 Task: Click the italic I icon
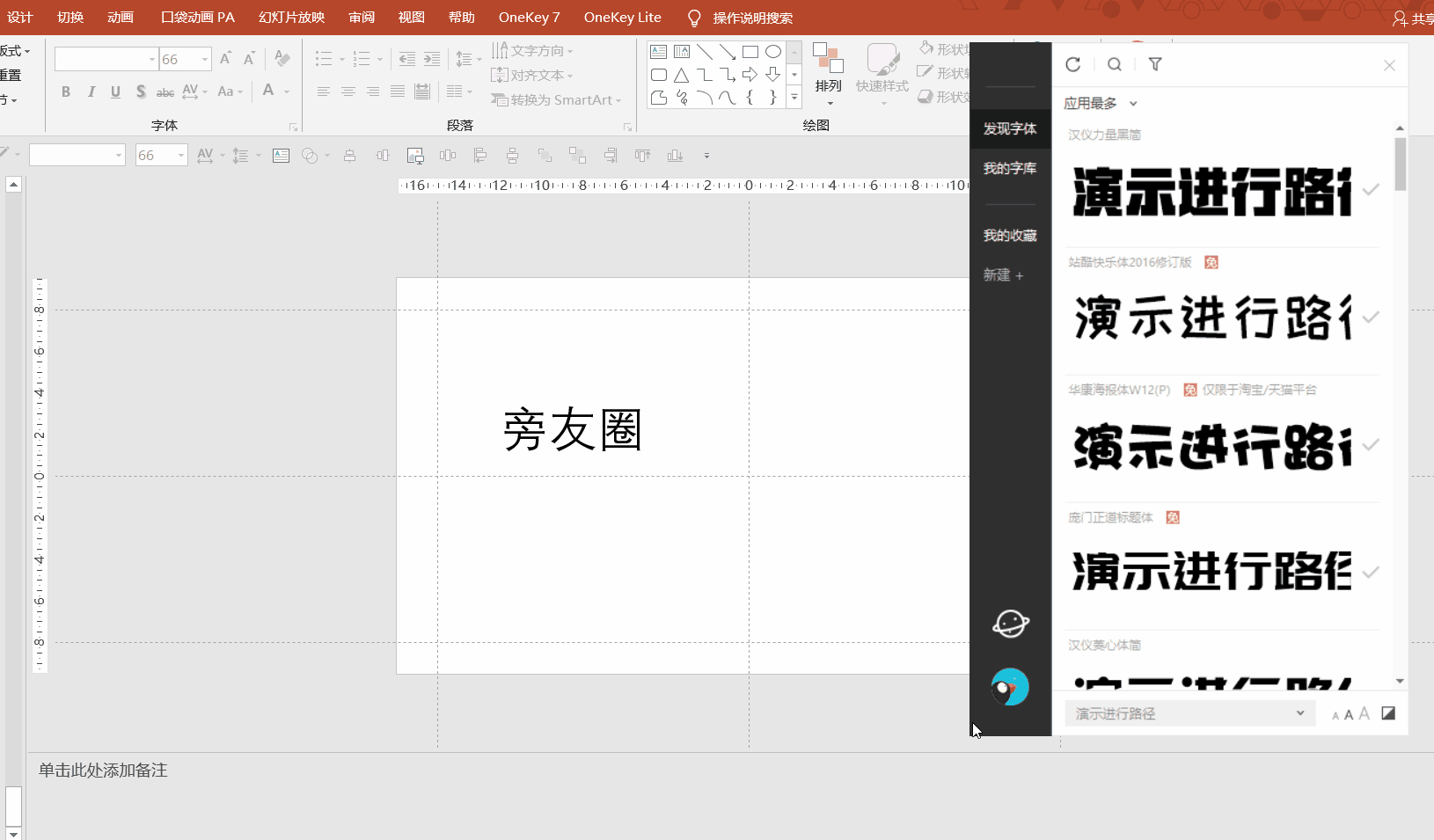pyautogui.click(x=91, y=91)
